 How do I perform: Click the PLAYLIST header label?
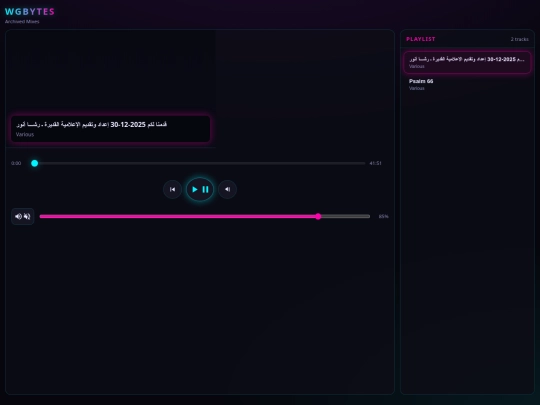[x=420, y=39]
